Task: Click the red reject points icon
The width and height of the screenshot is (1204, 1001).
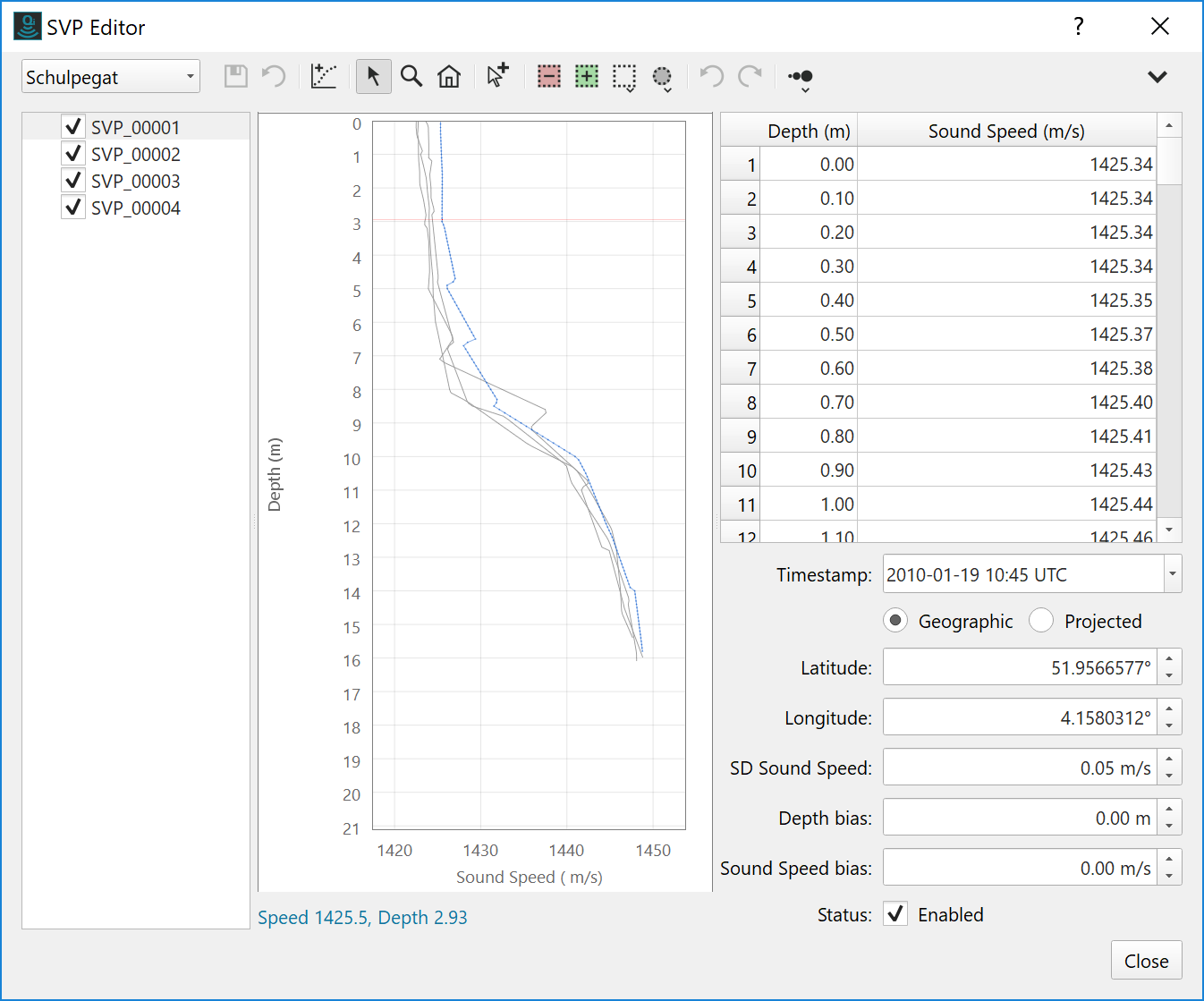Action: (x=548, y=77)
